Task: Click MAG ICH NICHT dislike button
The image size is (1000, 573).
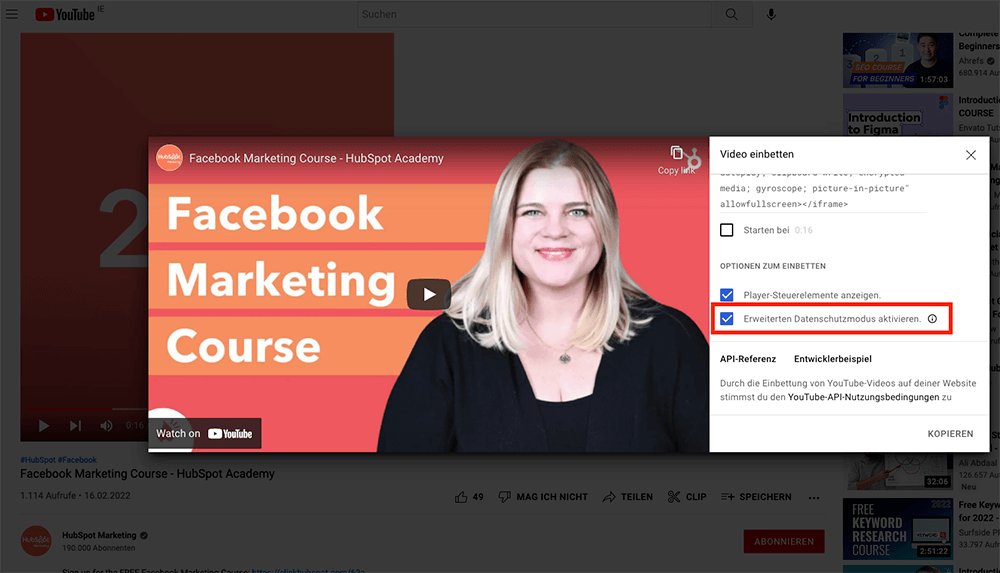Action: tap(543, 497)
